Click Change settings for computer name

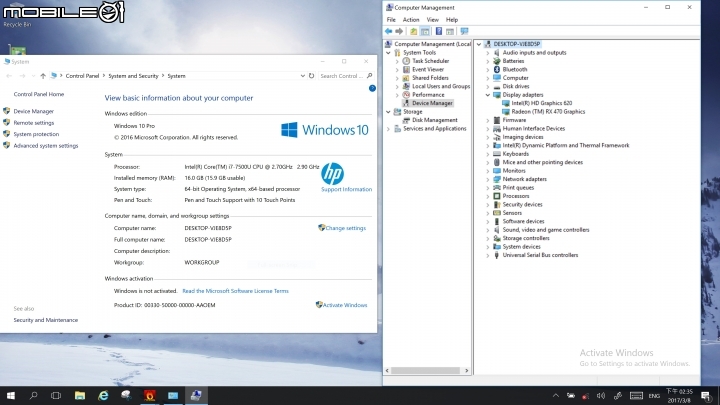point(345,228)
